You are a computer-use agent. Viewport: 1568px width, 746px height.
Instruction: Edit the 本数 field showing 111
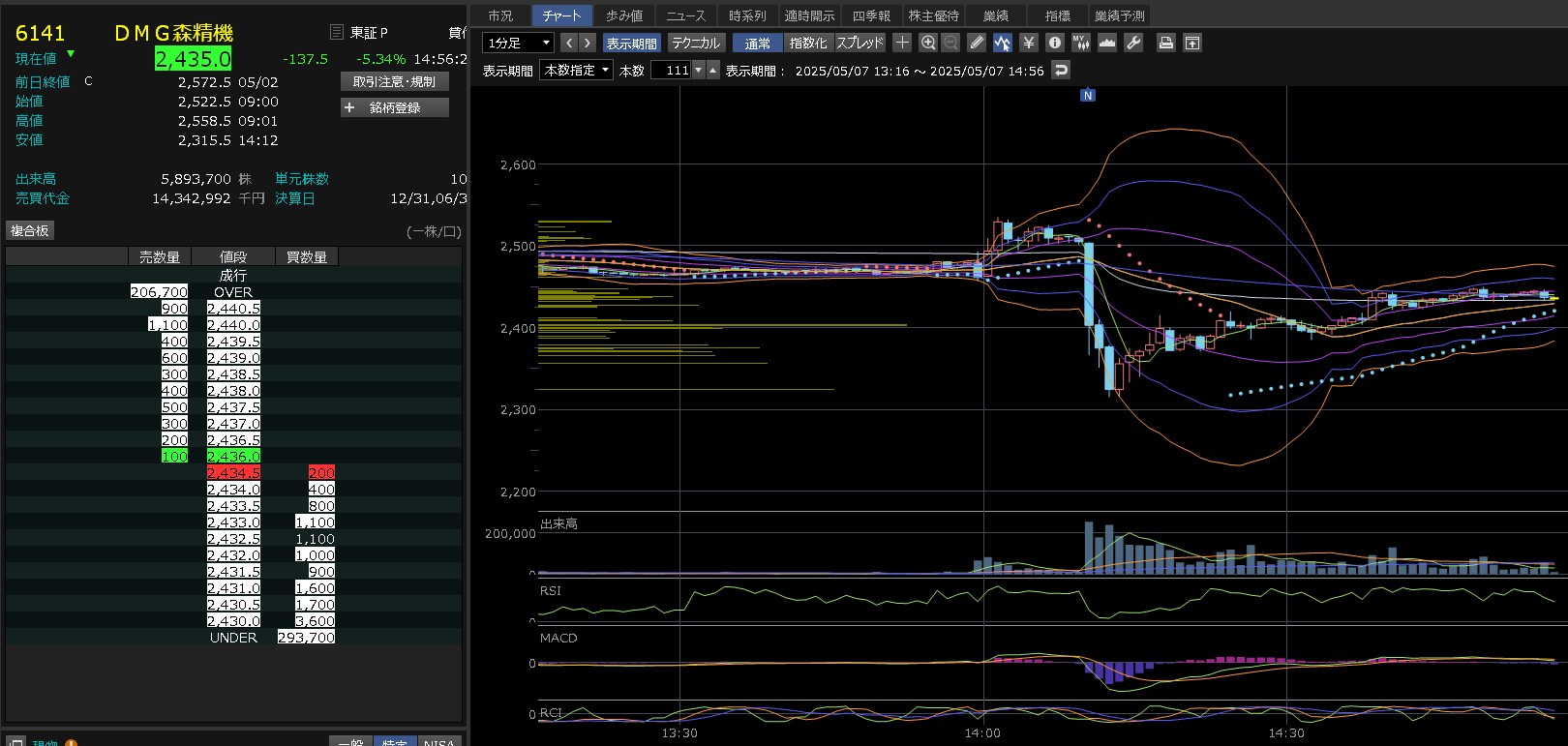[671, 70]
